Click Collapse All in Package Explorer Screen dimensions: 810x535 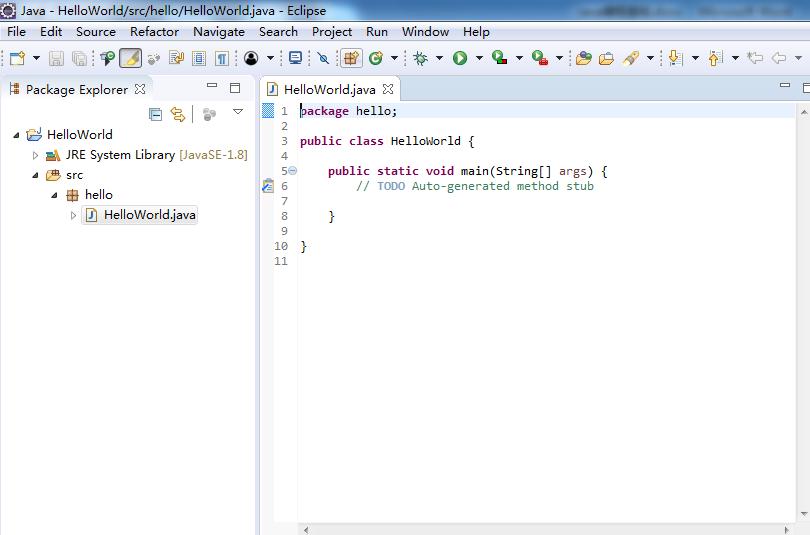point(155,114)
